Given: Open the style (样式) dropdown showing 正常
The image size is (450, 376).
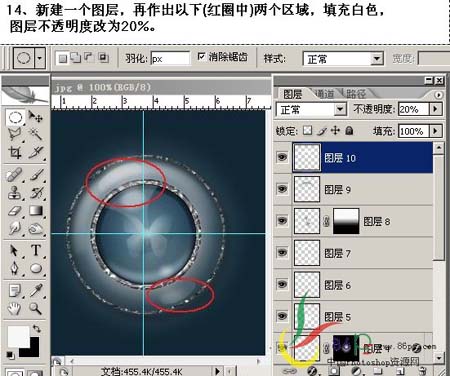Looking at the screenshot, I should [x=343, y=59].
